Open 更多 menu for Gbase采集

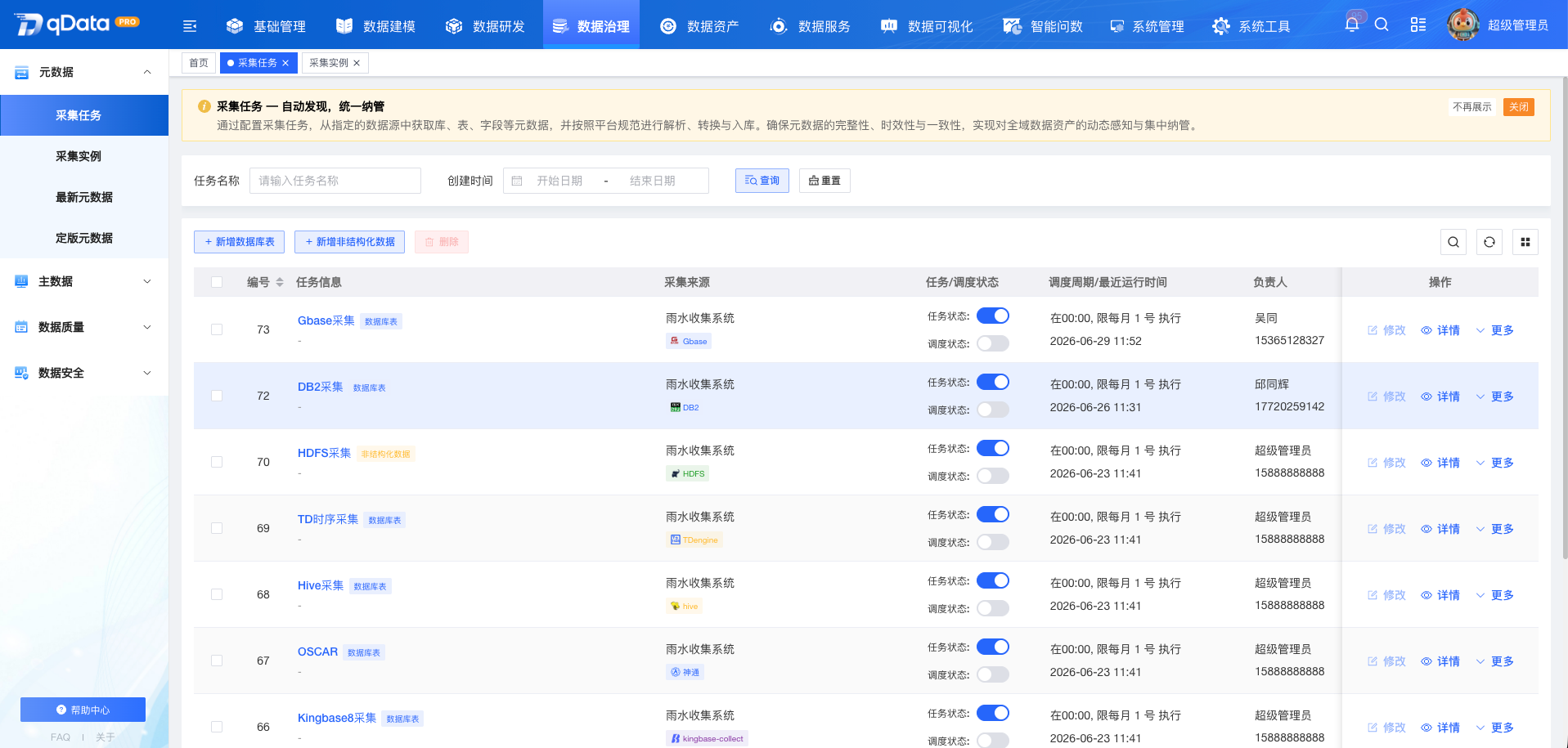[x=1494, y=330]
